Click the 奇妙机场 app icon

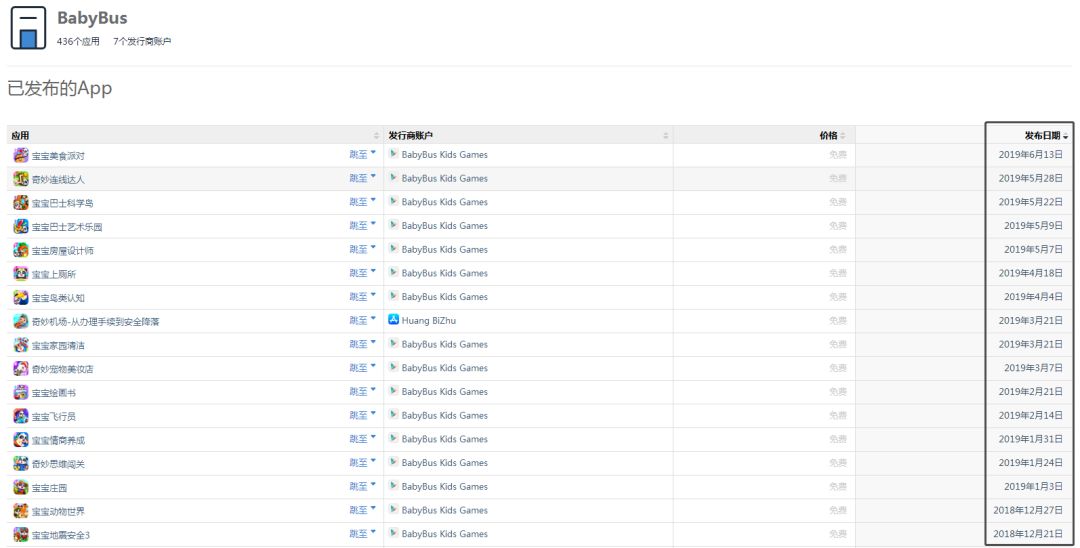click(21, 321)
